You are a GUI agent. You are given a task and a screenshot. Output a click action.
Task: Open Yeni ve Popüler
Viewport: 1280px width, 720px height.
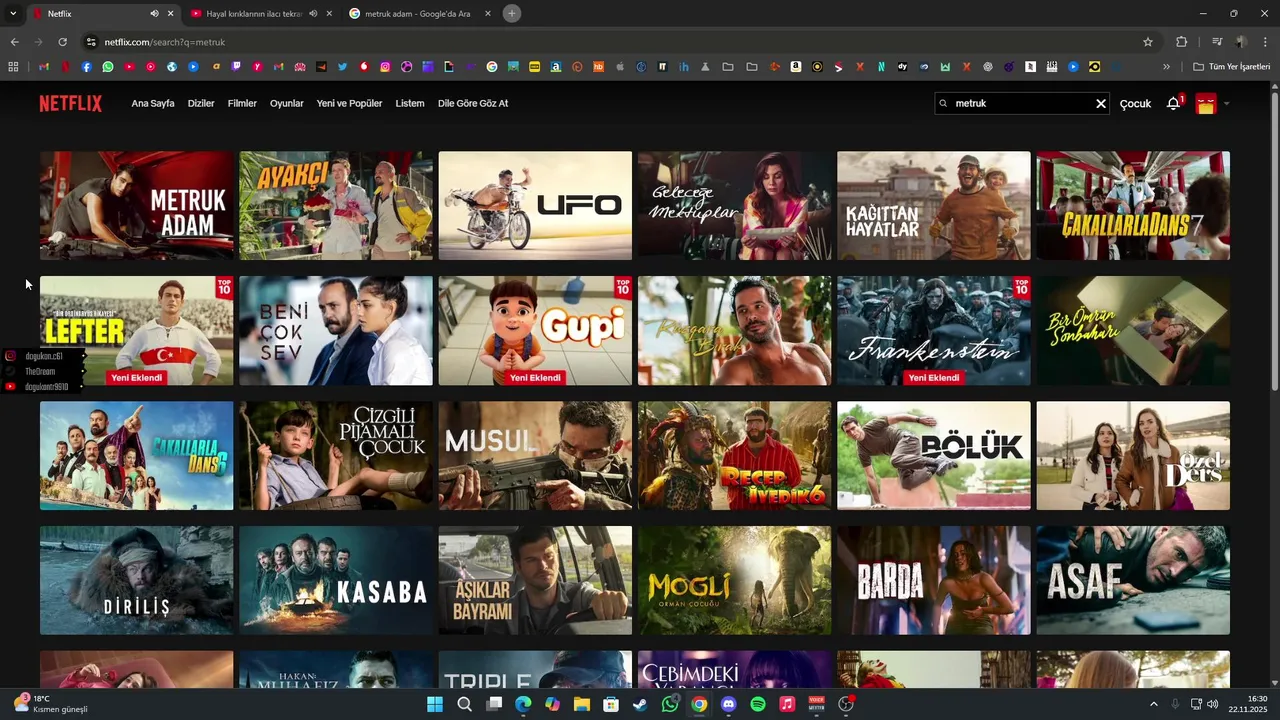tap(349, 103)
